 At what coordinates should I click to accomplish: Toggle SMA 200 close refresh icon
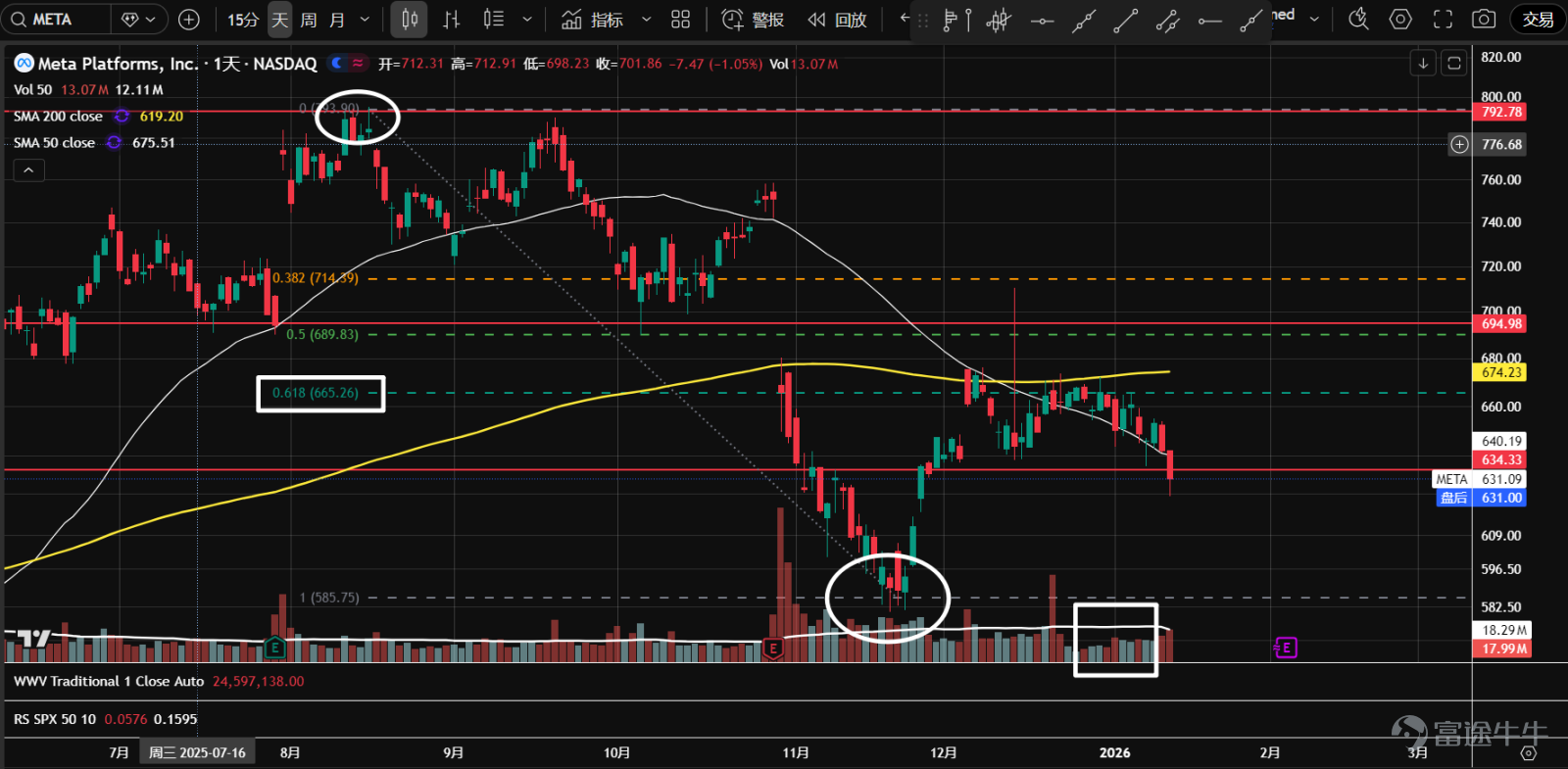click(x=122, y=116)
